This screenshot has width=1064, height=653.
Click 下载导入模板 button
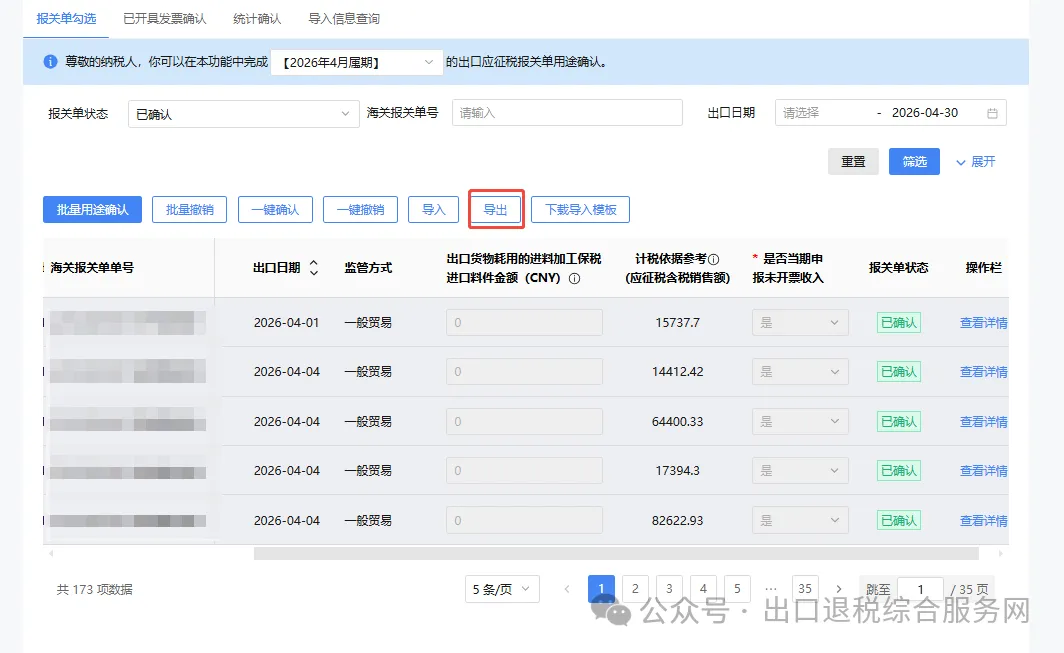click(x=580, y=210)
